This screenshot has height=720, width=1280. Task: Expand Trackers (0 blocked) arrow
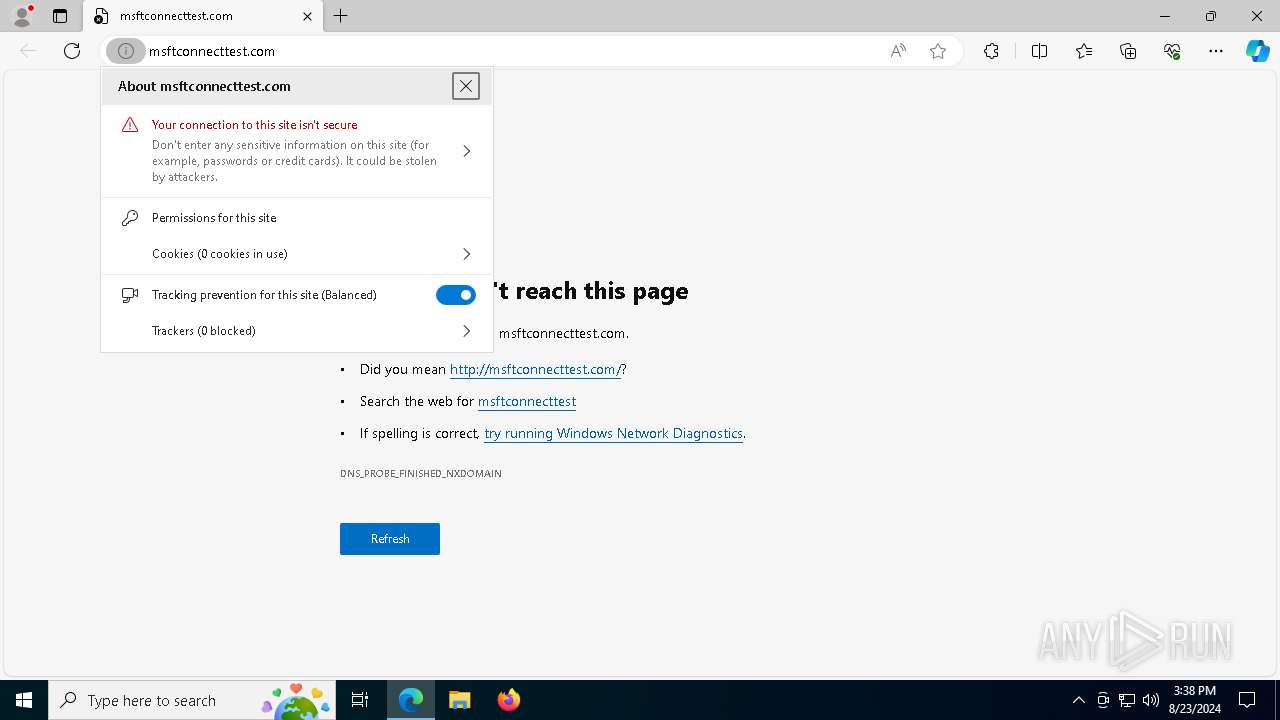(x=467, y=331)
